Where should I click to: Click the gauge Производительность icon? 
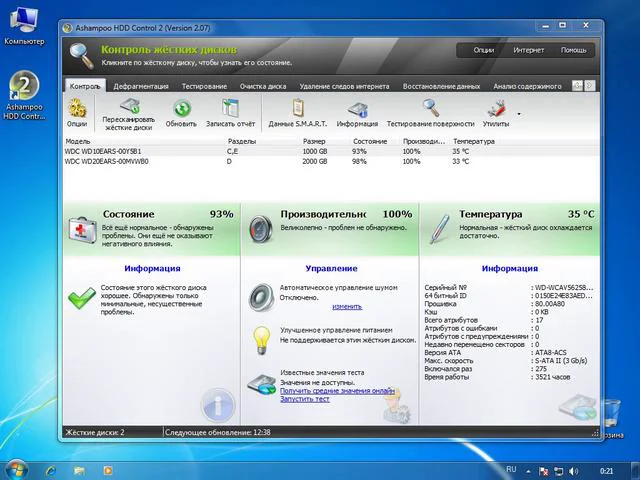[260, 230]
